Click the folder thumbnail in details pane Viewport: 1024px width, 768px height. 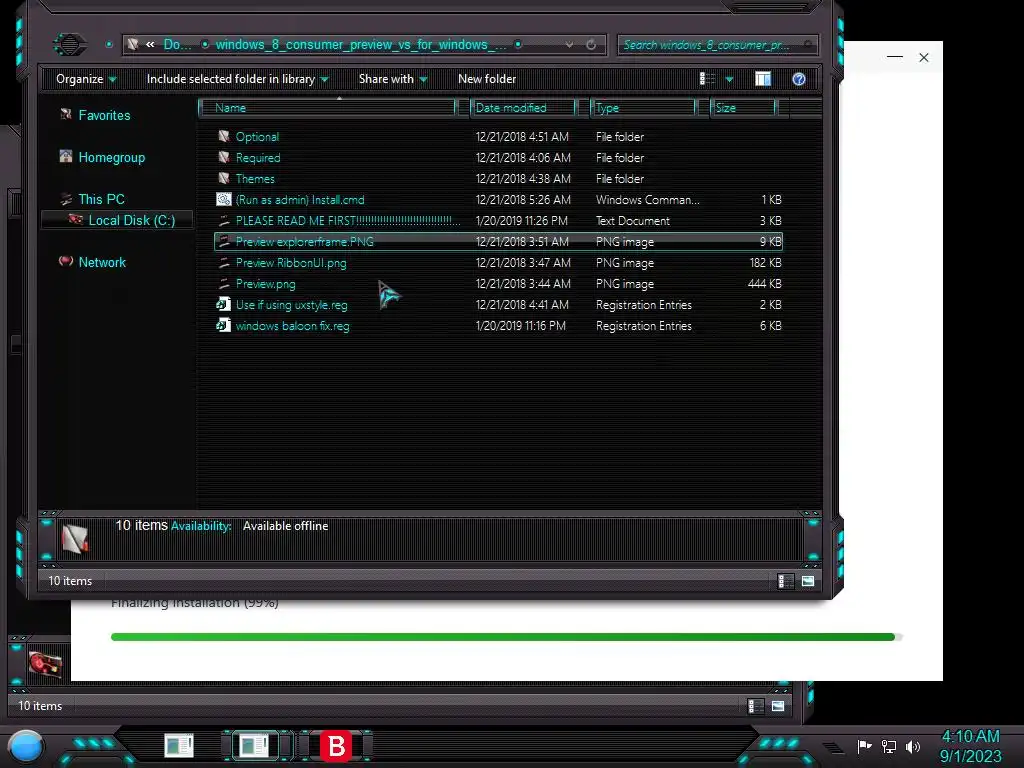click(74, 539)
